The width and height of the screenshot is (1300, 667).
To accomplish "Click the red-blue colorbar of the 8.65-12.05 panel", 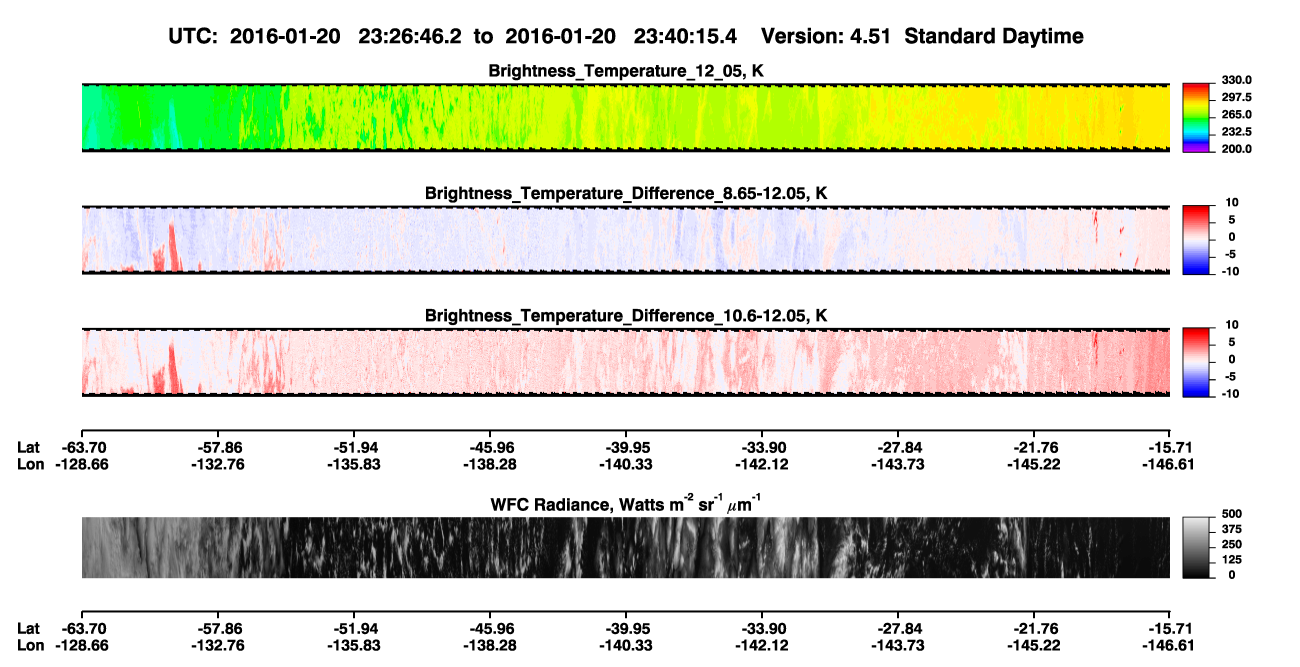I will [1197, 239].
